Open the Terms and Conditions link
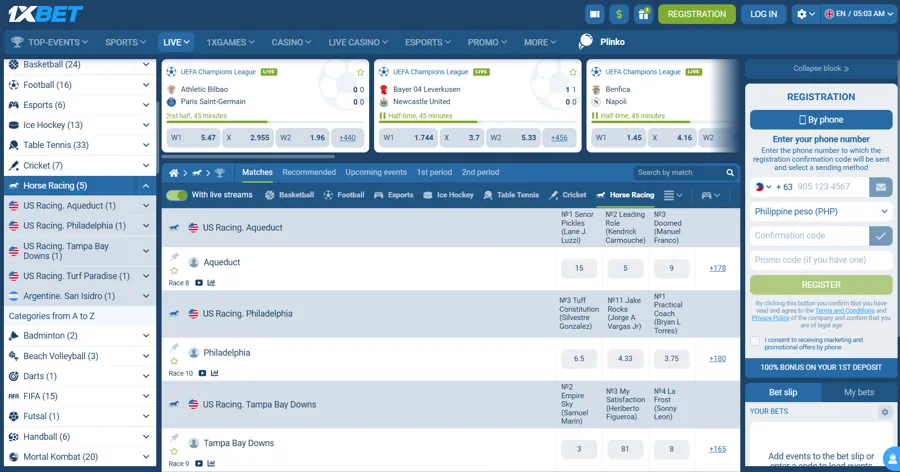900x472 pixels. (x=844, y=310)
